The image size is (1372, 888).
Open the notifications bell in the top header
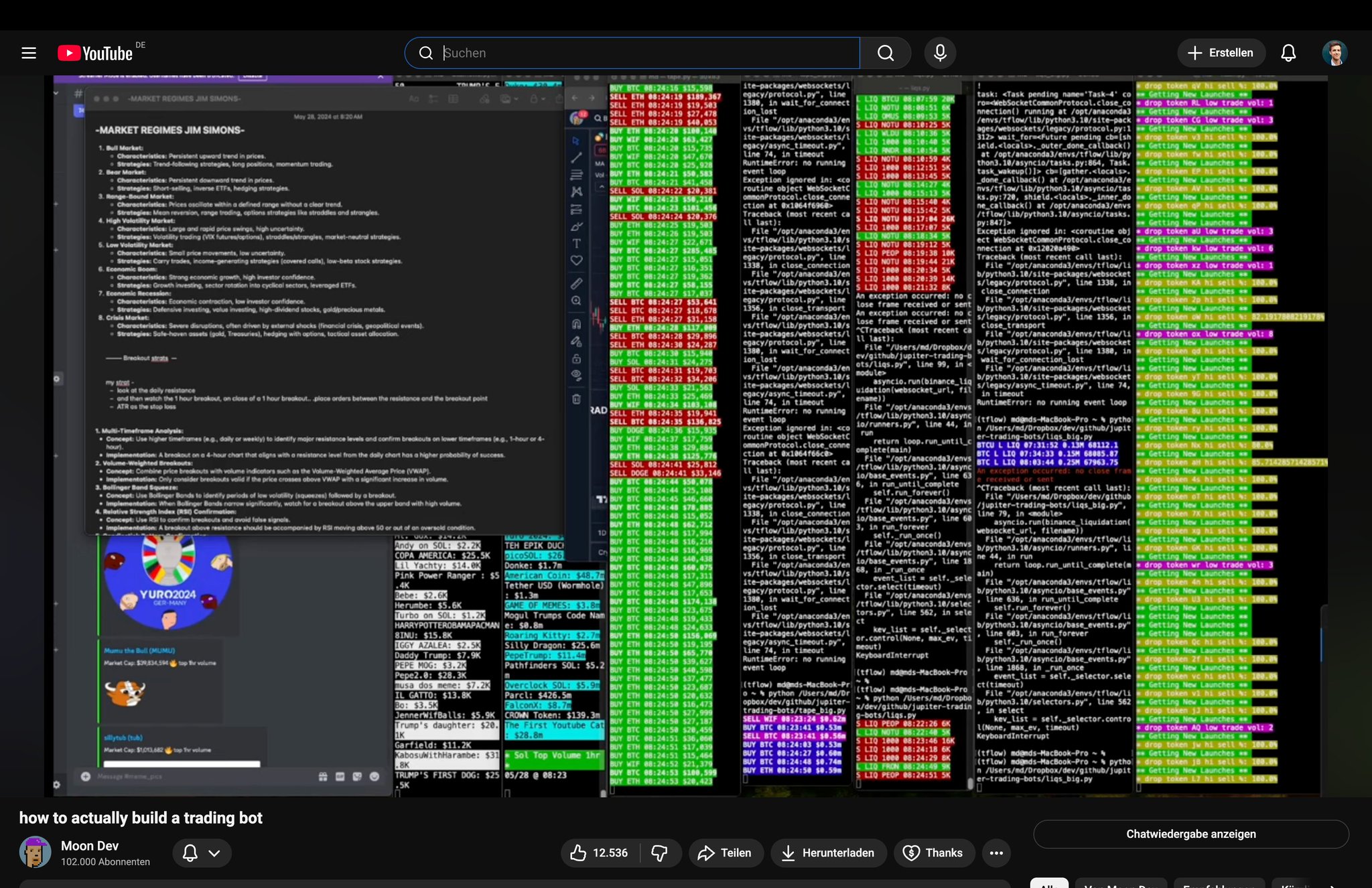[x=1288, y=53]
